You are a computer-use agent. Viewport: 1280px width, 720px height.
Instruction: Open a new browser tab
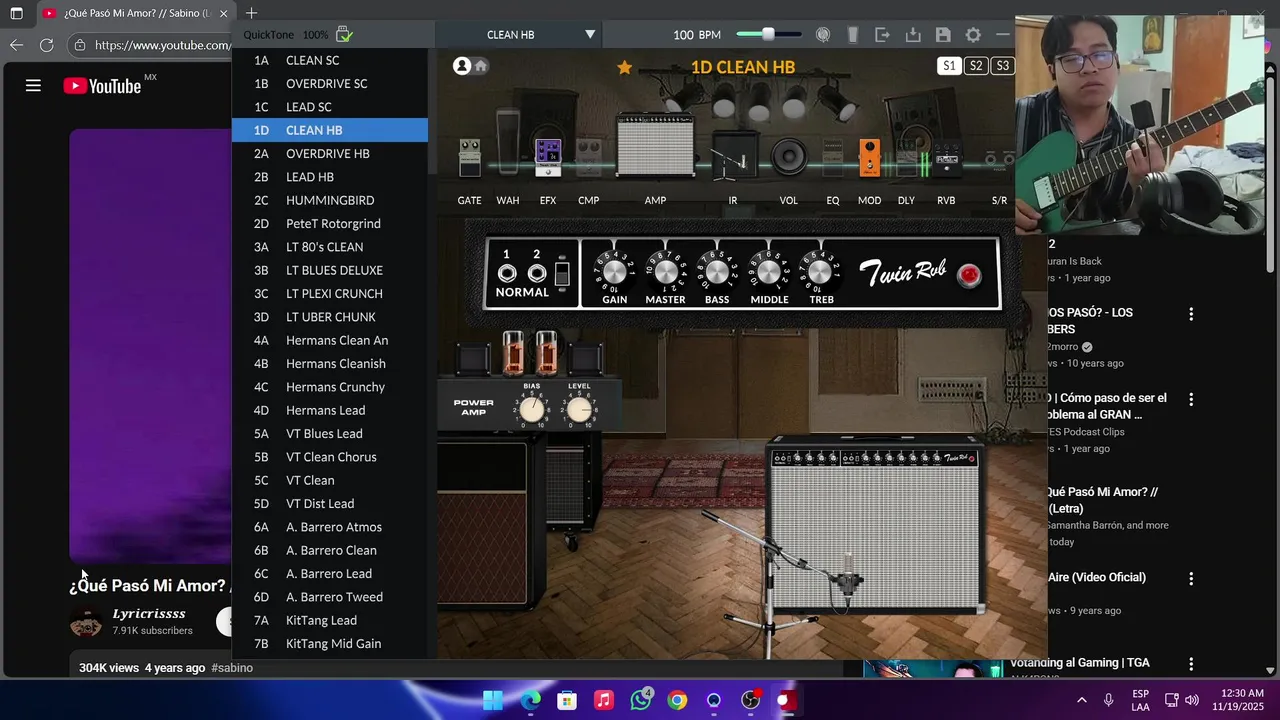point(251,13)
